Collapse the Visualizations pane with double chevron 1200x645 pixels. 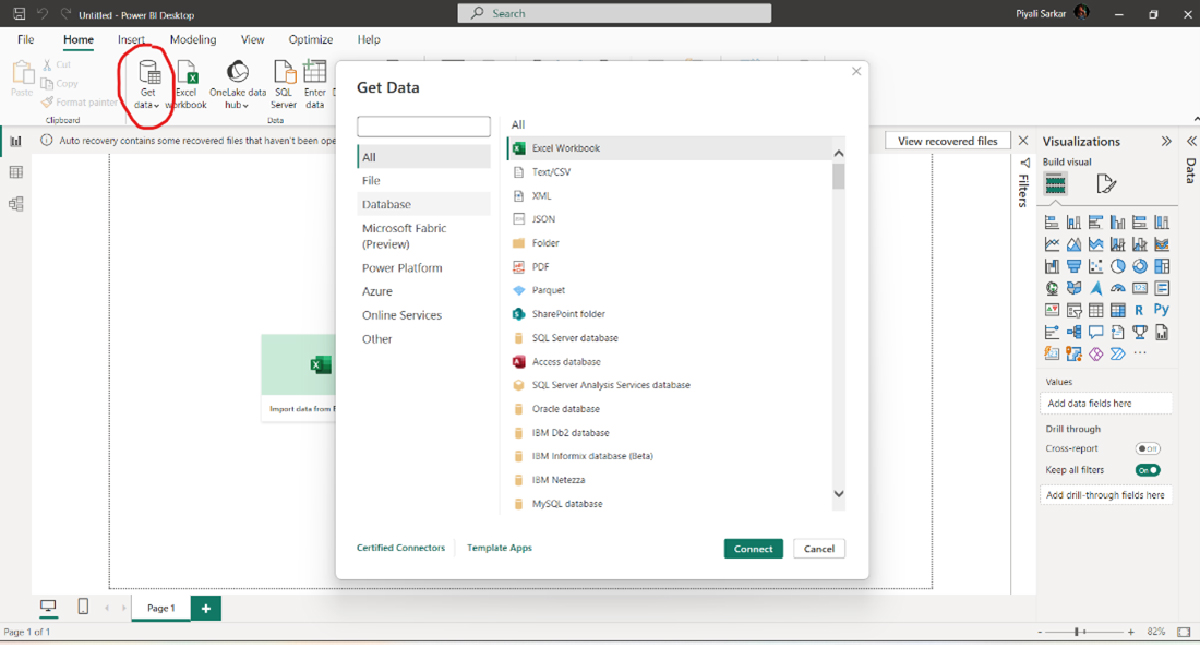pyautogui.click(x=1166, y=141)
